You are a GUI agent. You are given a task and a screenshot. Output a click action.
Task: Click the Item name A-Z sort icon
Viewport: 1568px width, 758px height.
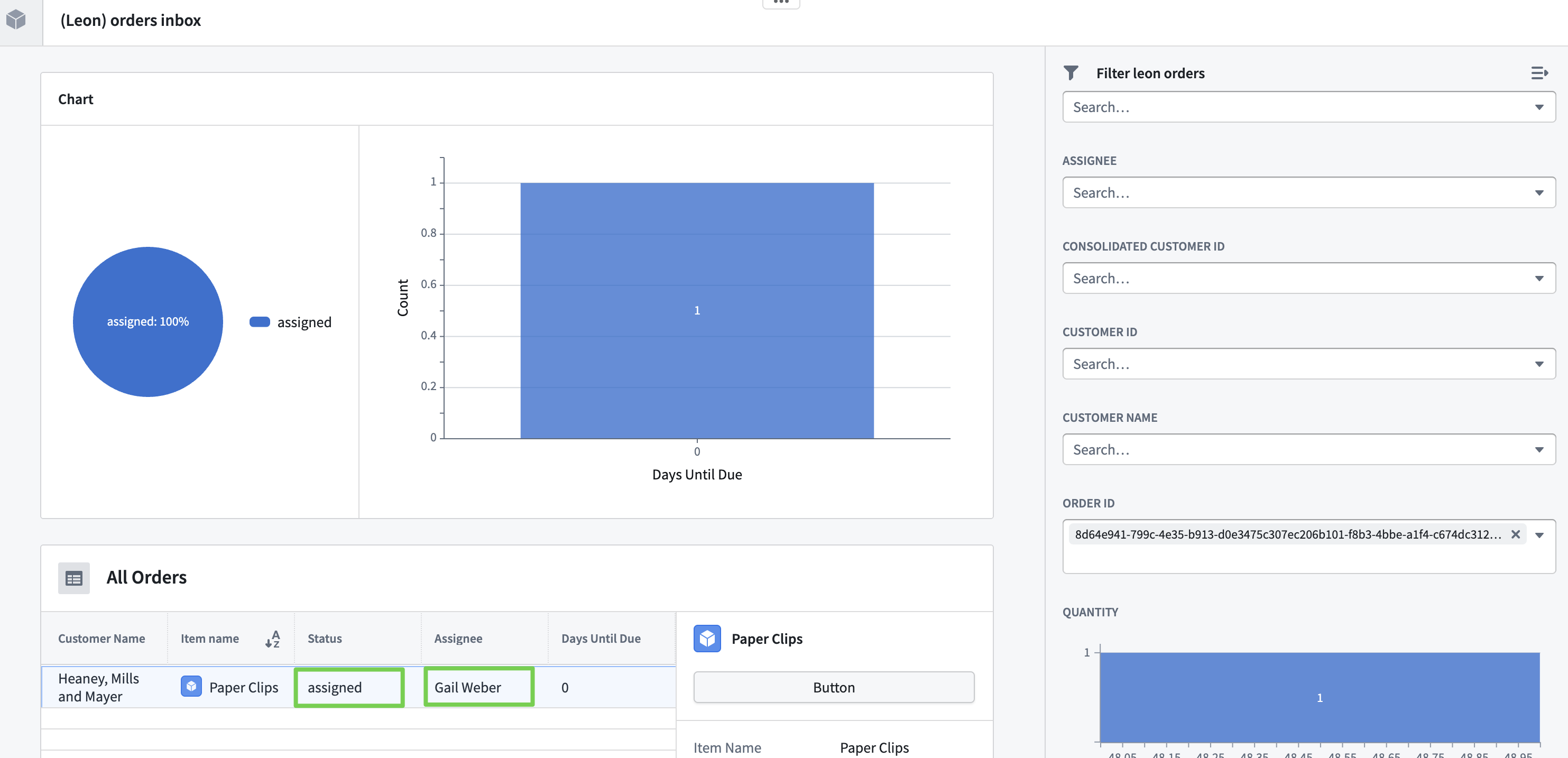(x=272, y=639)
